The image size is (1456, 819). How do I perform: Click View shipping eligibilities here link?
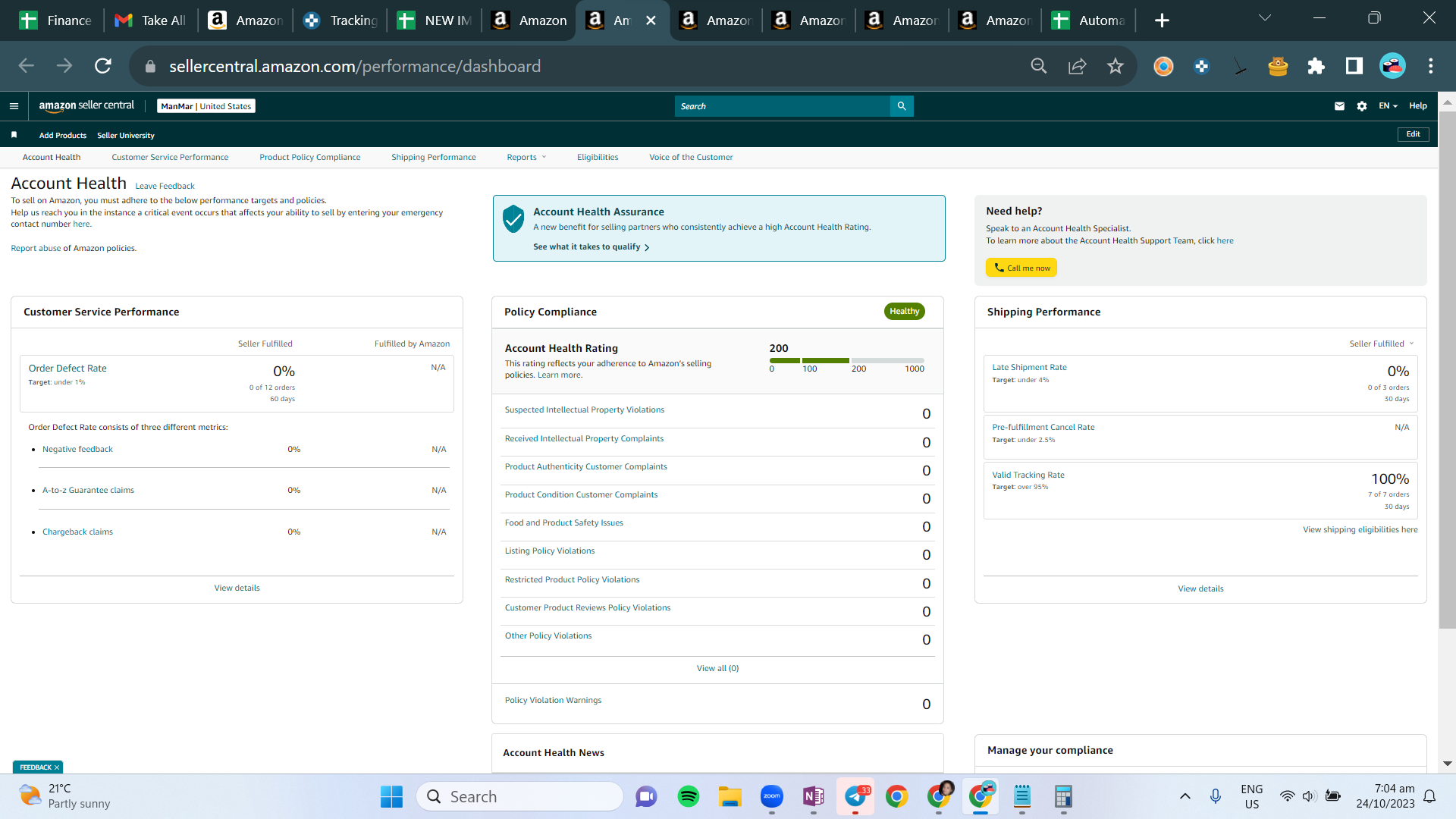pos(1360,529)
